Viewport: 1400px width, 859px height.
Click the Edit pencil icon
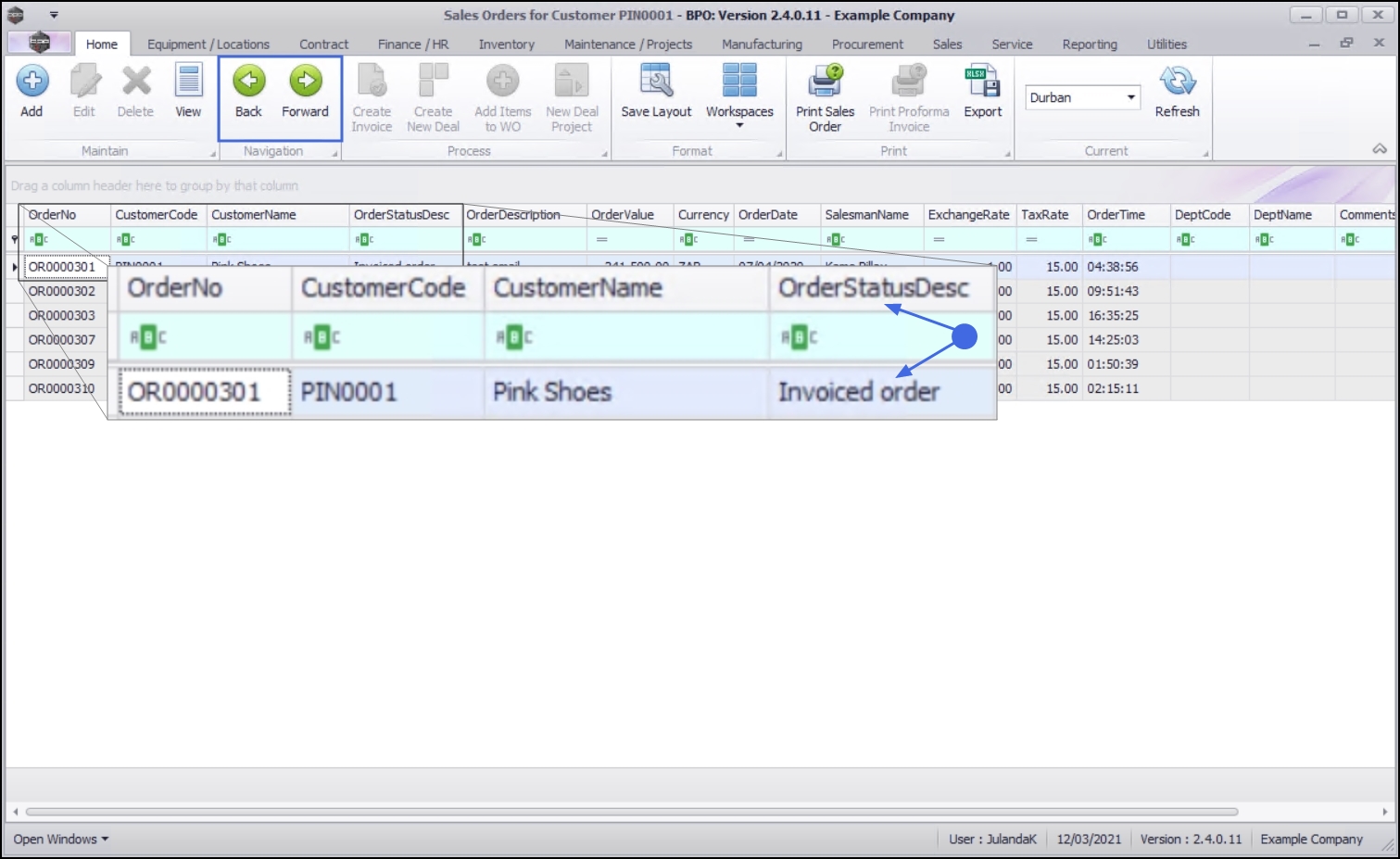click(x=84, y=82)
